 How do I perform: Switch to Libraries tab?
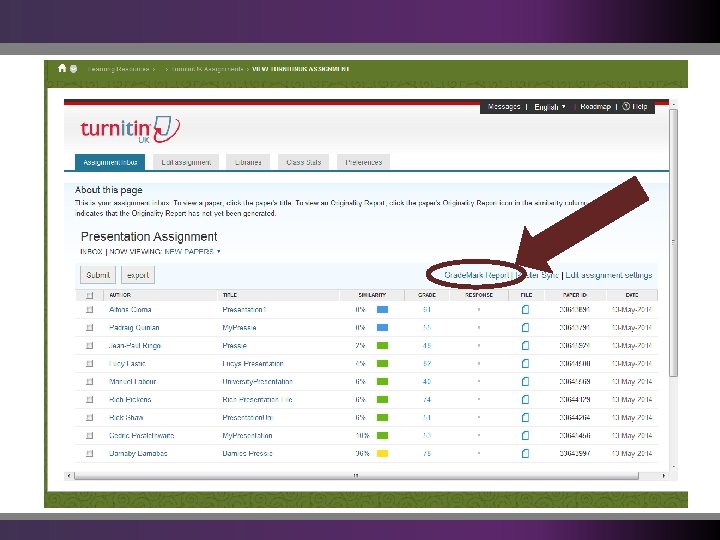pos(248,162)
